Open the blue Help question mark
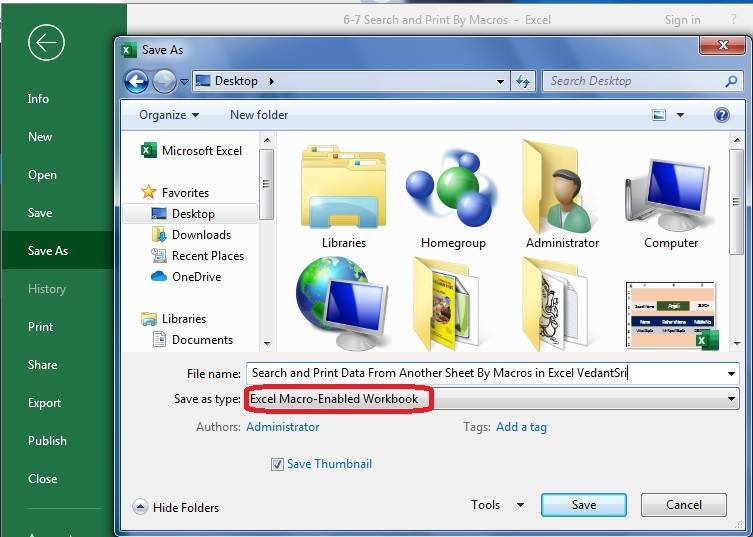This screenshot has height=537, width=753. pyautogui.click(x=721, y=115)
